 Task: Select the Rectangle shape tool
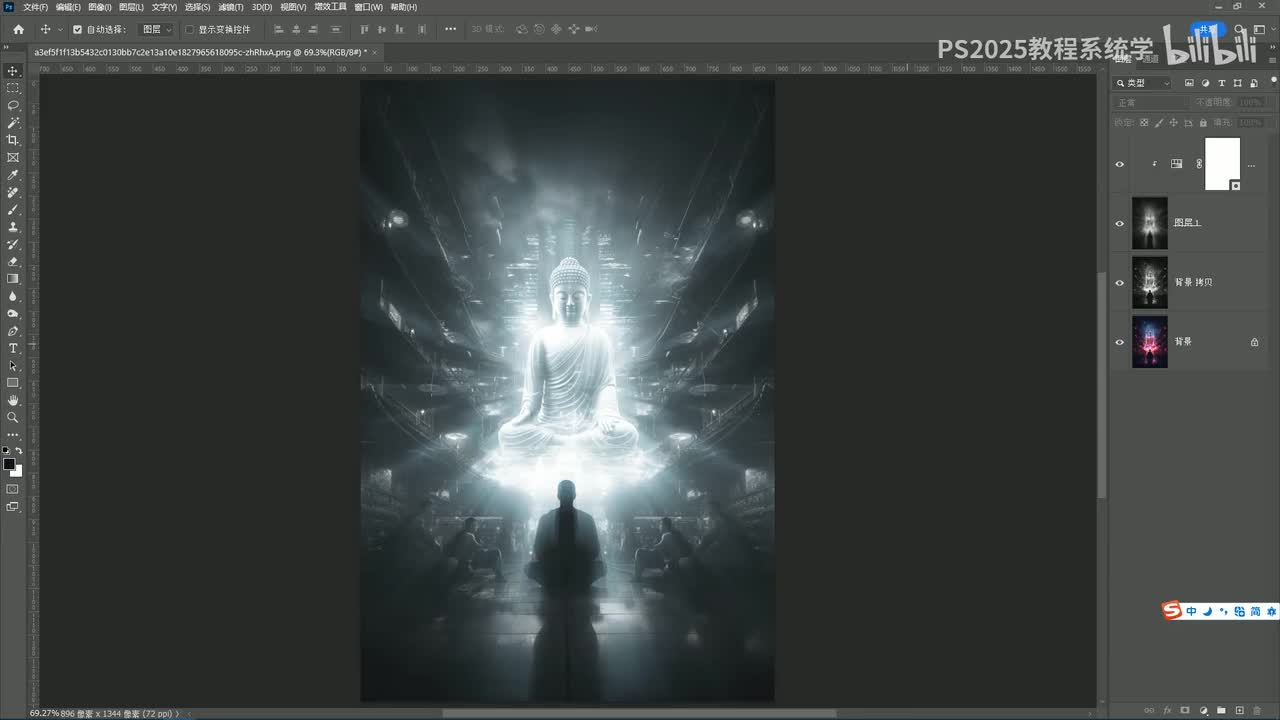tap(13, 383)
